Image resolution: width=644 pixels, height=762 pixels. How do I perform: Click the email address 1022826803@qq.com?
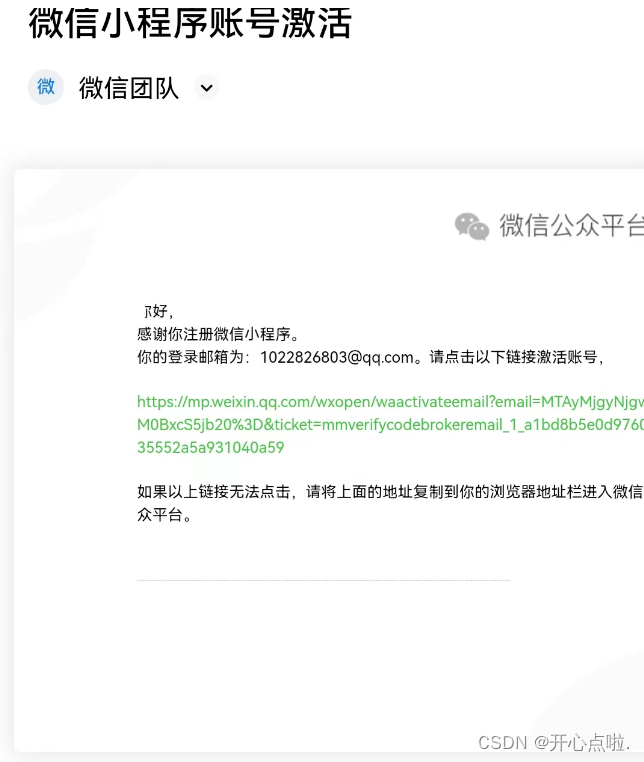coord(336,358)
